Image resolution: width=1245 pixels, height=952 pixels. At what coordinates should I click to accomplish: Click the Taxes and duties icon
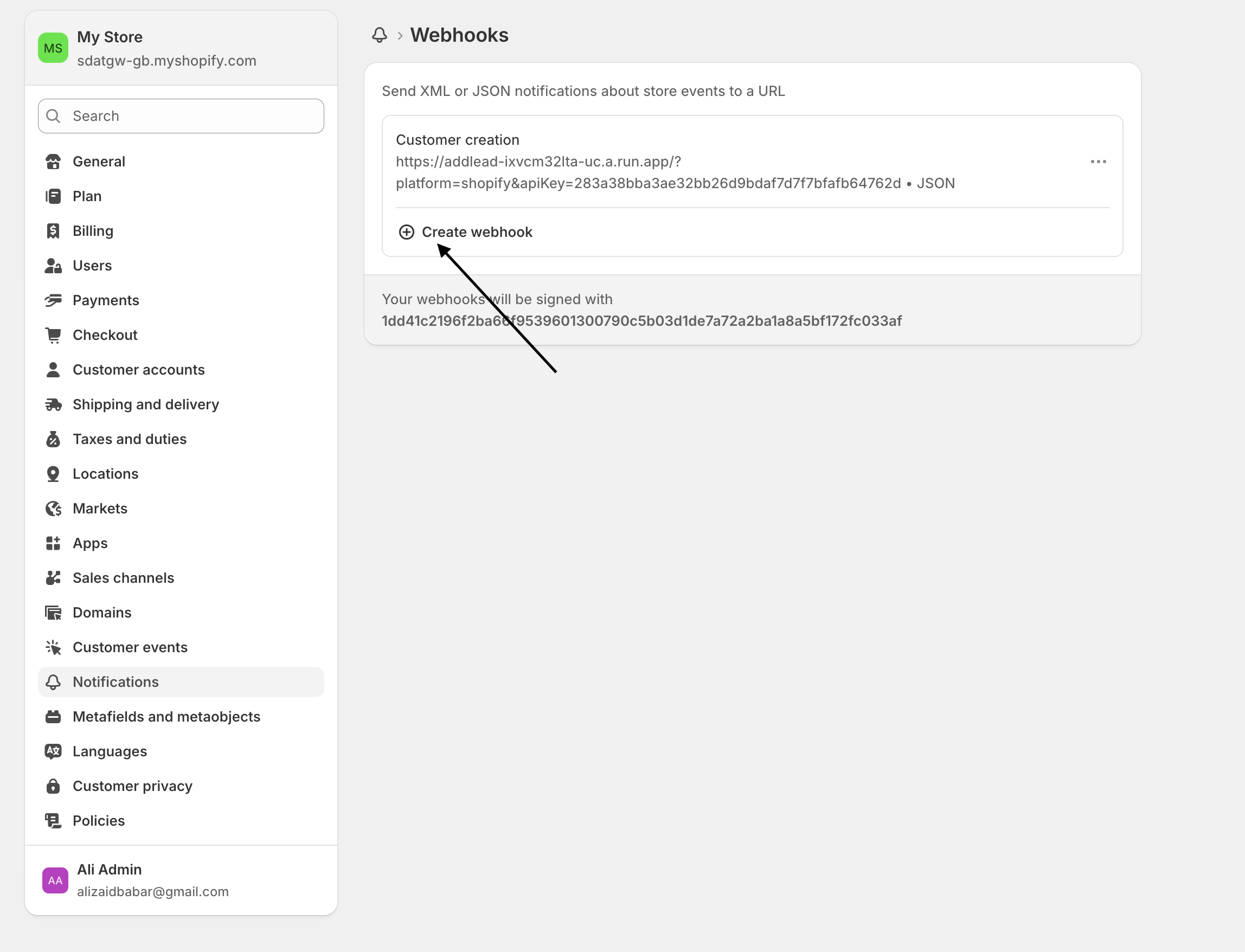(53, 439)
